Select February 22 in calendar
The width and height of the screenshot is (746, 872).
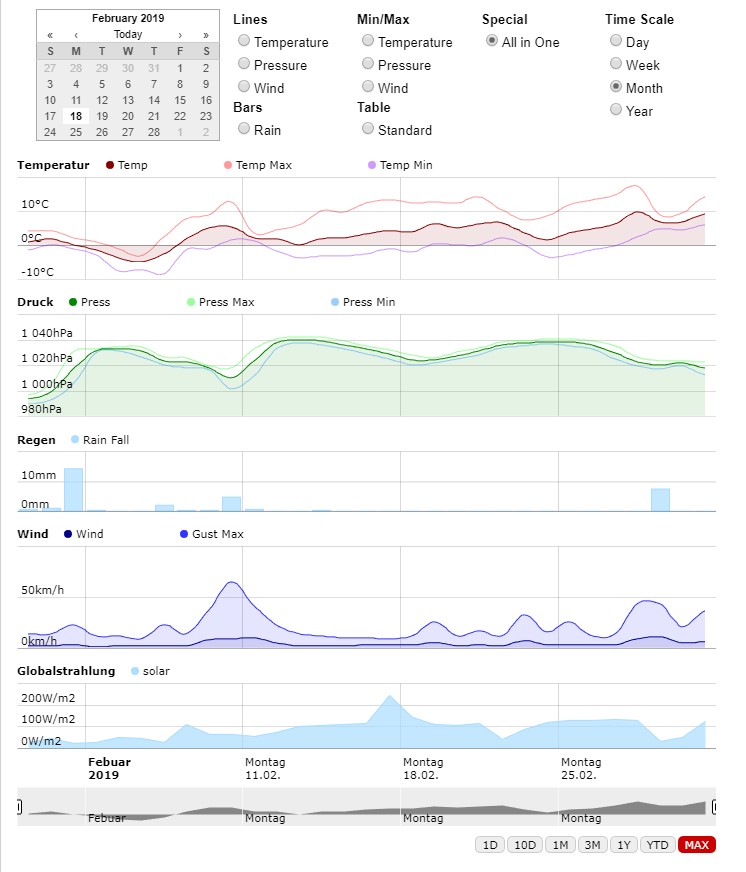tap(180, 116)
